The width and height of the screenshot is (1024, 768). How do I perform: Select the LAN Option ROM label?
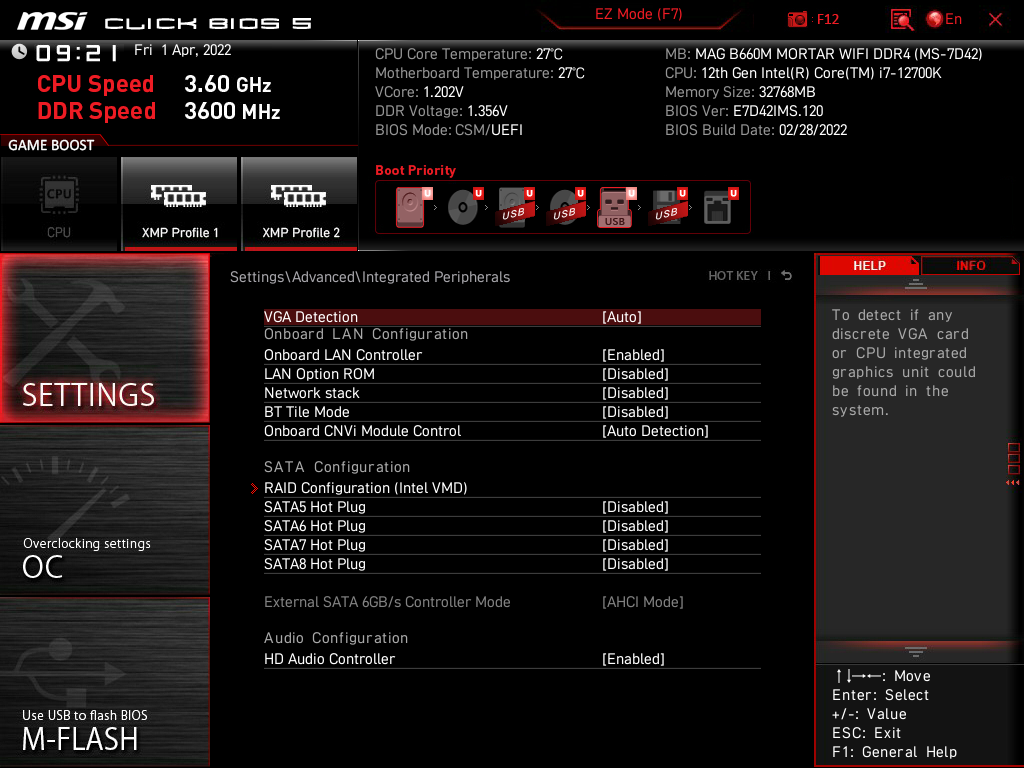click(319, 374)
